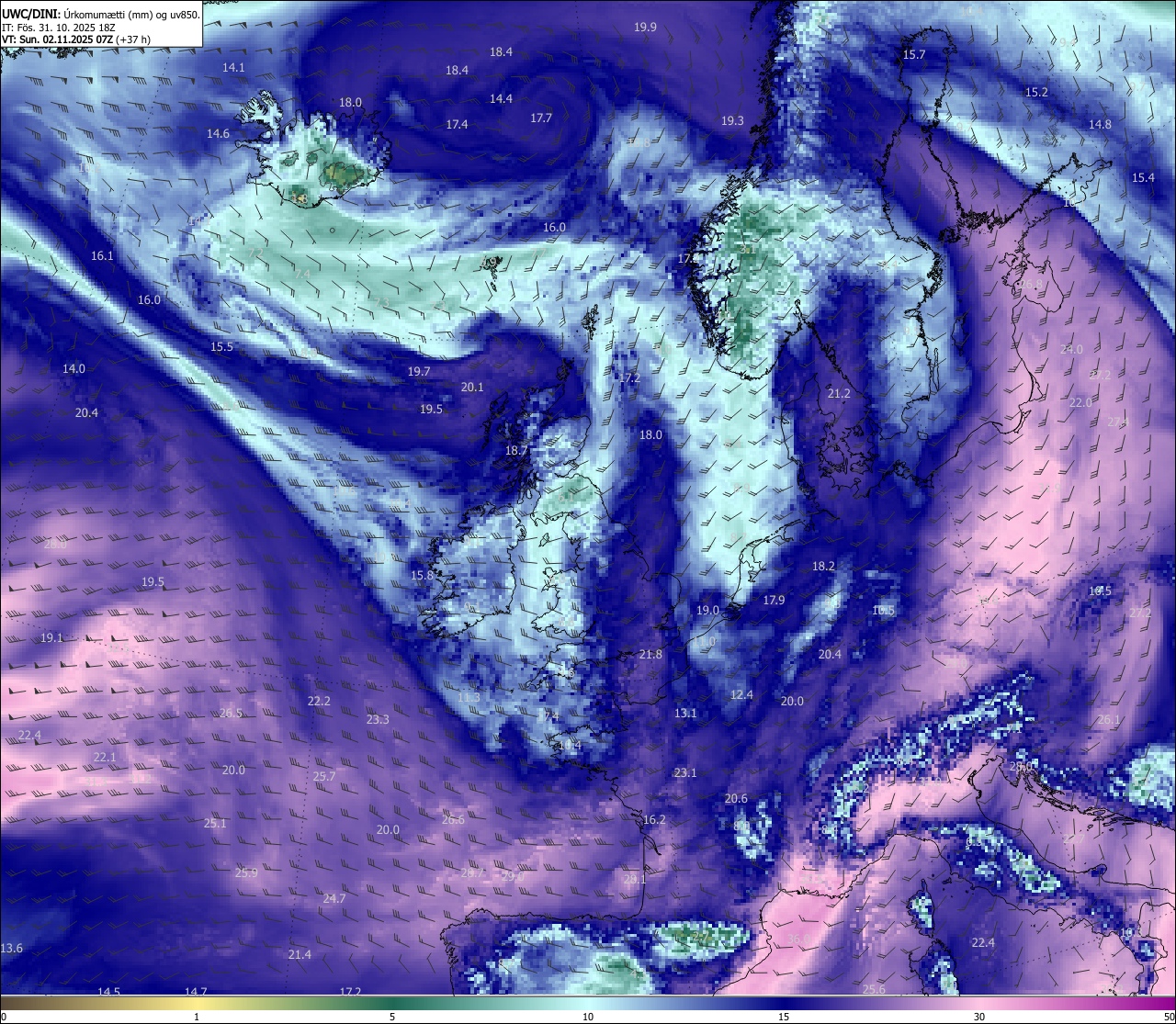The image size is (1176, 1024).
Task: Click the 16.2 value on the map
Action: [x=654, y=820]
